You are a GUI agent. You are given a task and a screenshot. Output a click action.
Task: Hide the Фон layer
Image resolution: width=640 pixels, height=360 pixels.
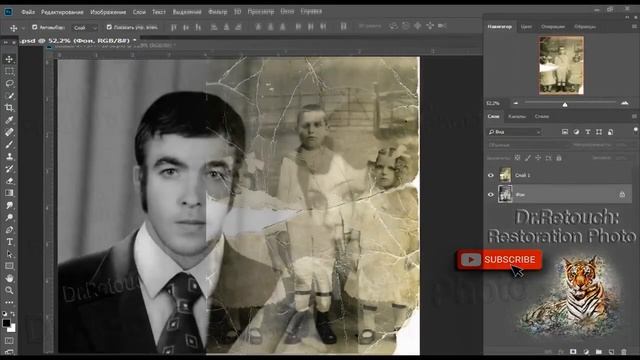491,195
